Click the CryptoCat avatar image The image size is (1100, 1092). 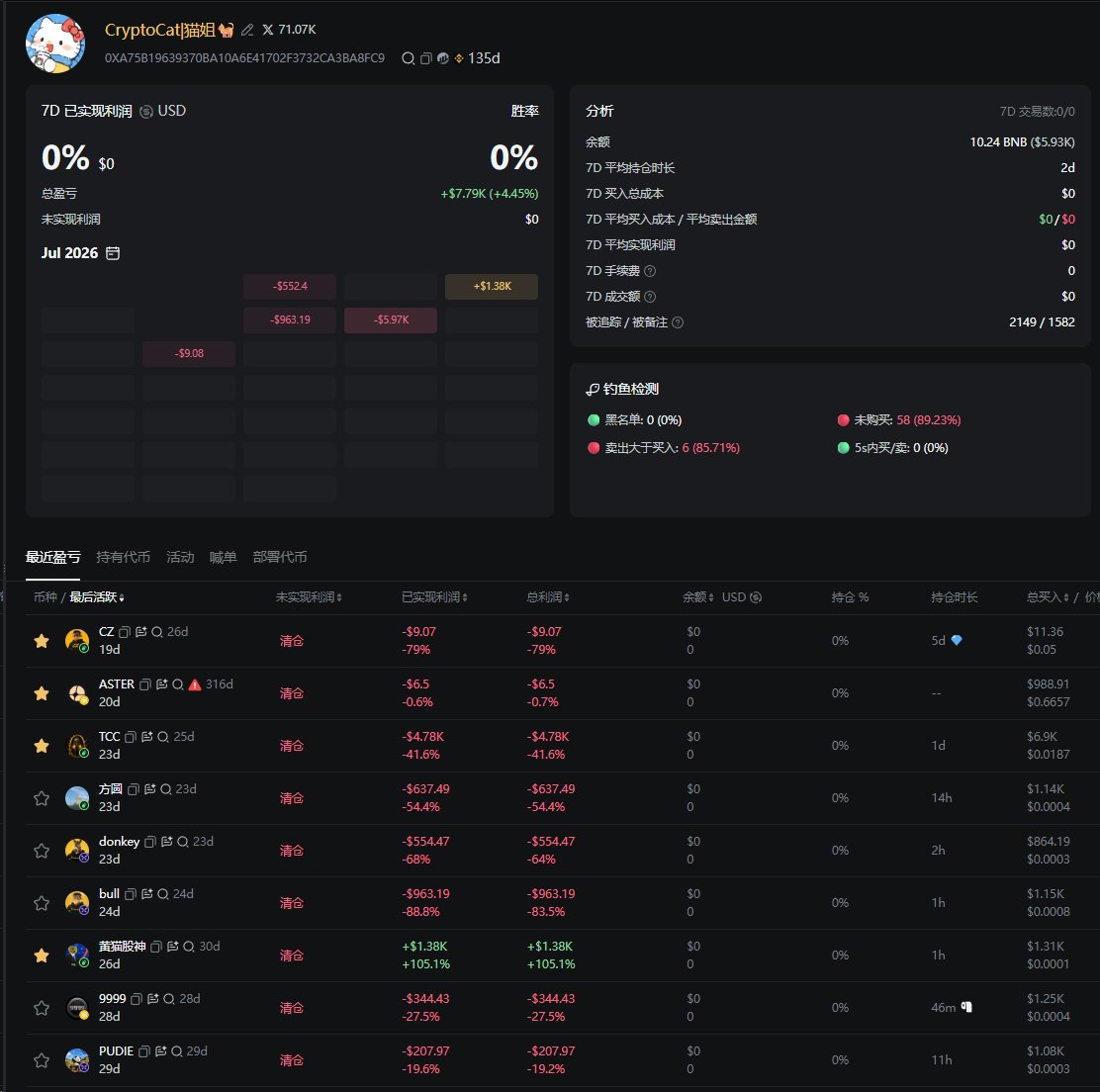(x=54, y=44)
